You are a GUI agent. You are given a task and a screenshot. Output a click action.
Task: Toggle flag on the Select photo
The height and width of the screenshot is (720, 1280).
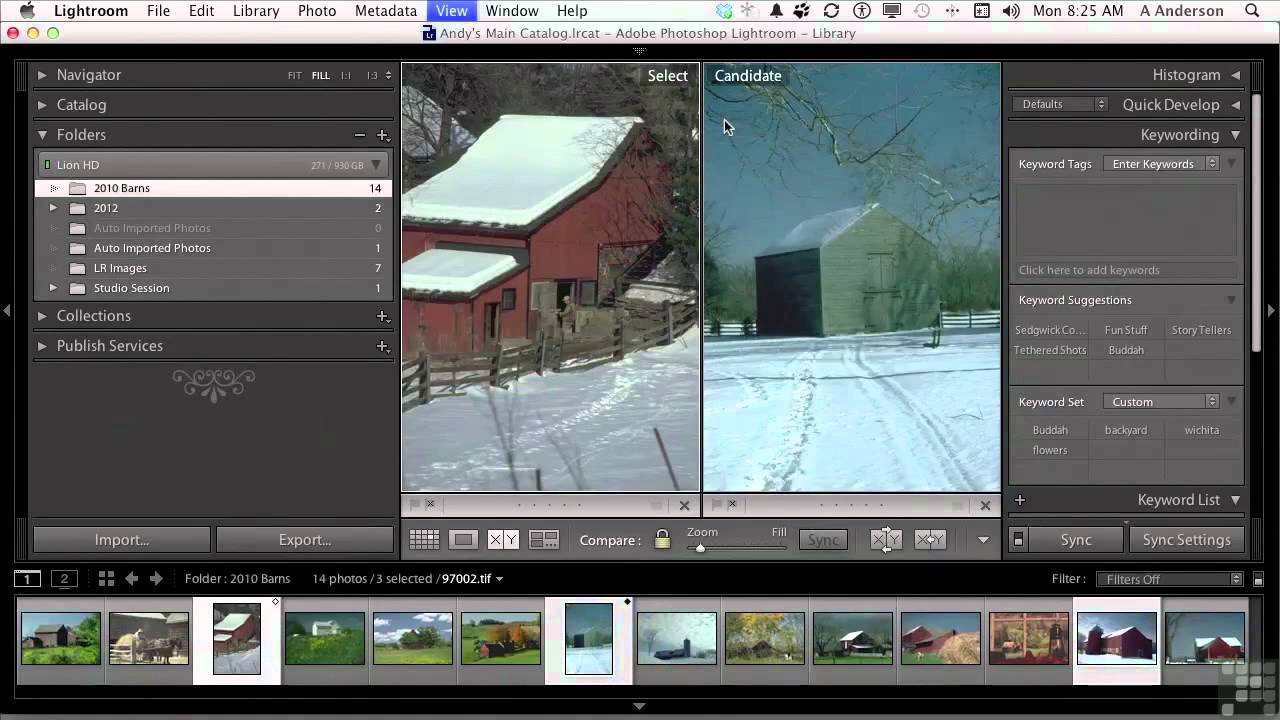pyautogui.click(x=414, y=505)
